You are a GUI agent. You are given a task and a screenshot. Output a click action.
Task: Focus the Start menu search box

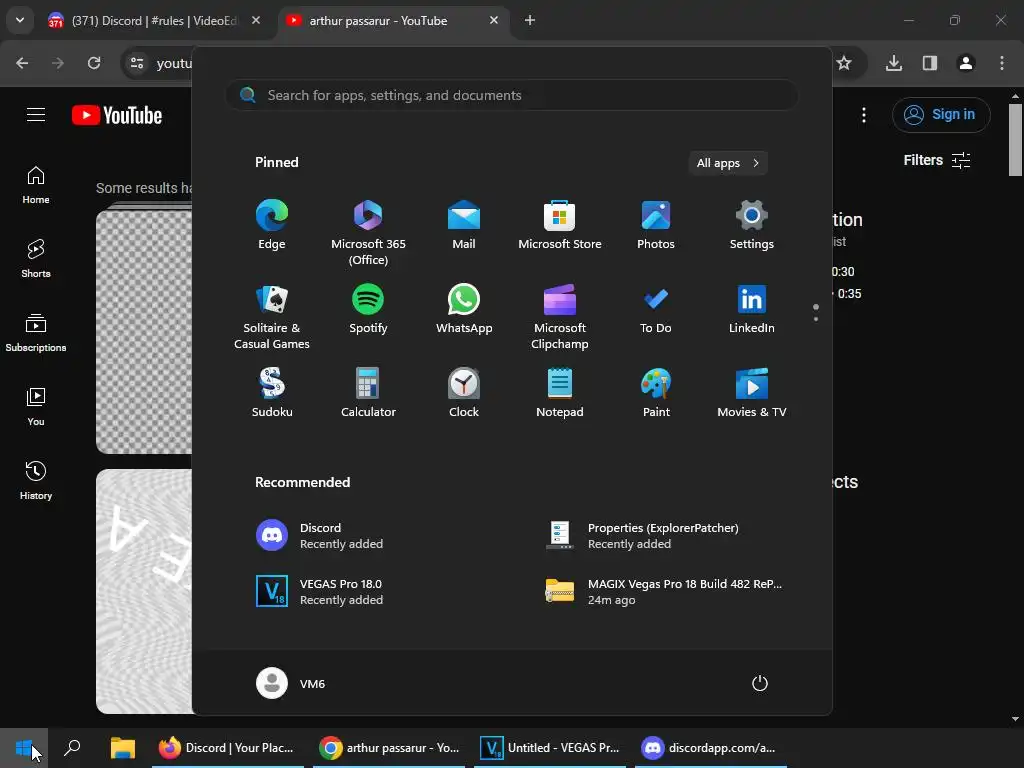512,95
